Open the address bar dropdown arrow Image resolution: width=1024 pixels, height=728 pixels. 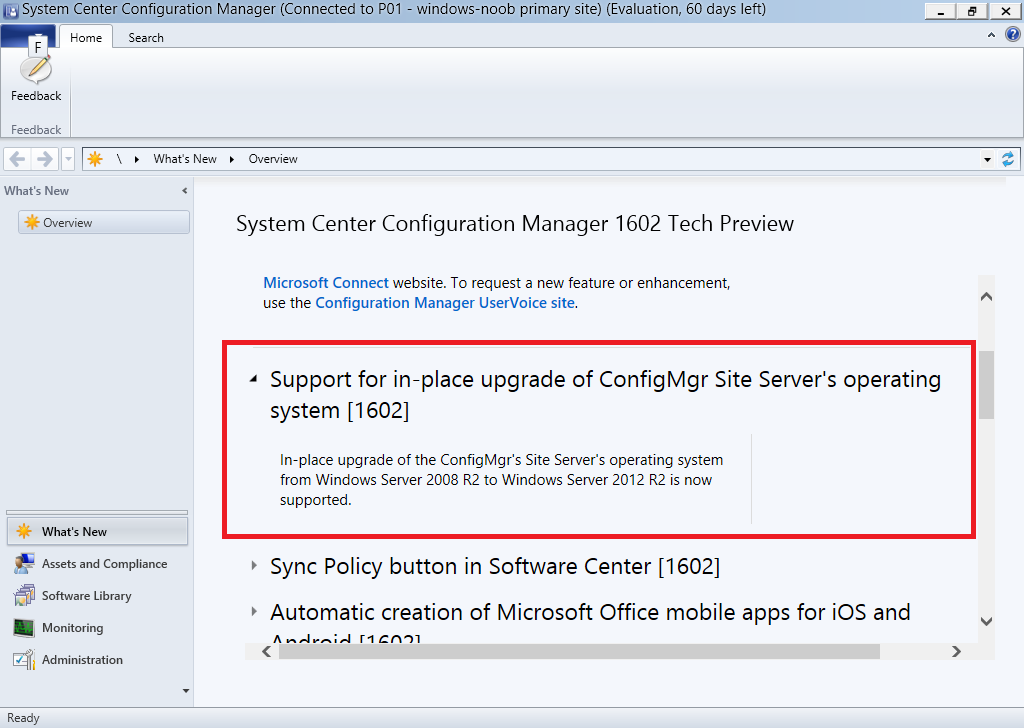[x=987, y=159]
